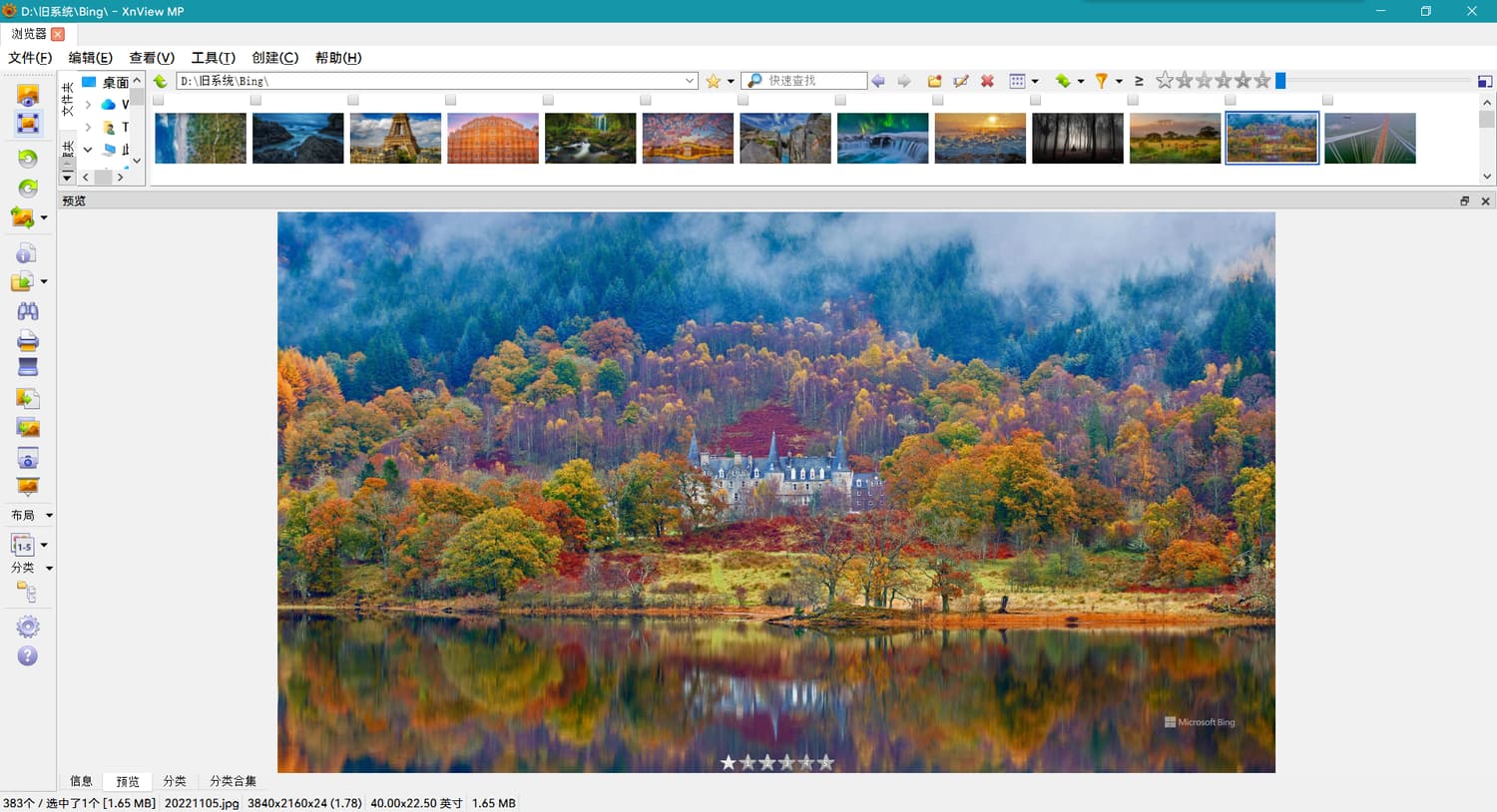Toggle the maximize panel icon right of the zoom slider
Image resolution: width=1497 pixels, height=812 pixels.
point(1485,81)
